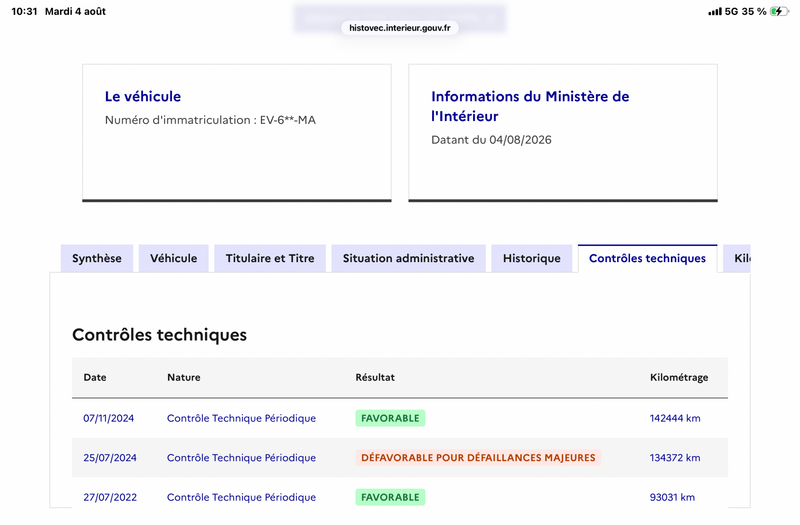800x525 pixels.
Task: Click the Informations du Ministère de l'Intérieur title
Action: pyautogui.click(x=530, y=106)
